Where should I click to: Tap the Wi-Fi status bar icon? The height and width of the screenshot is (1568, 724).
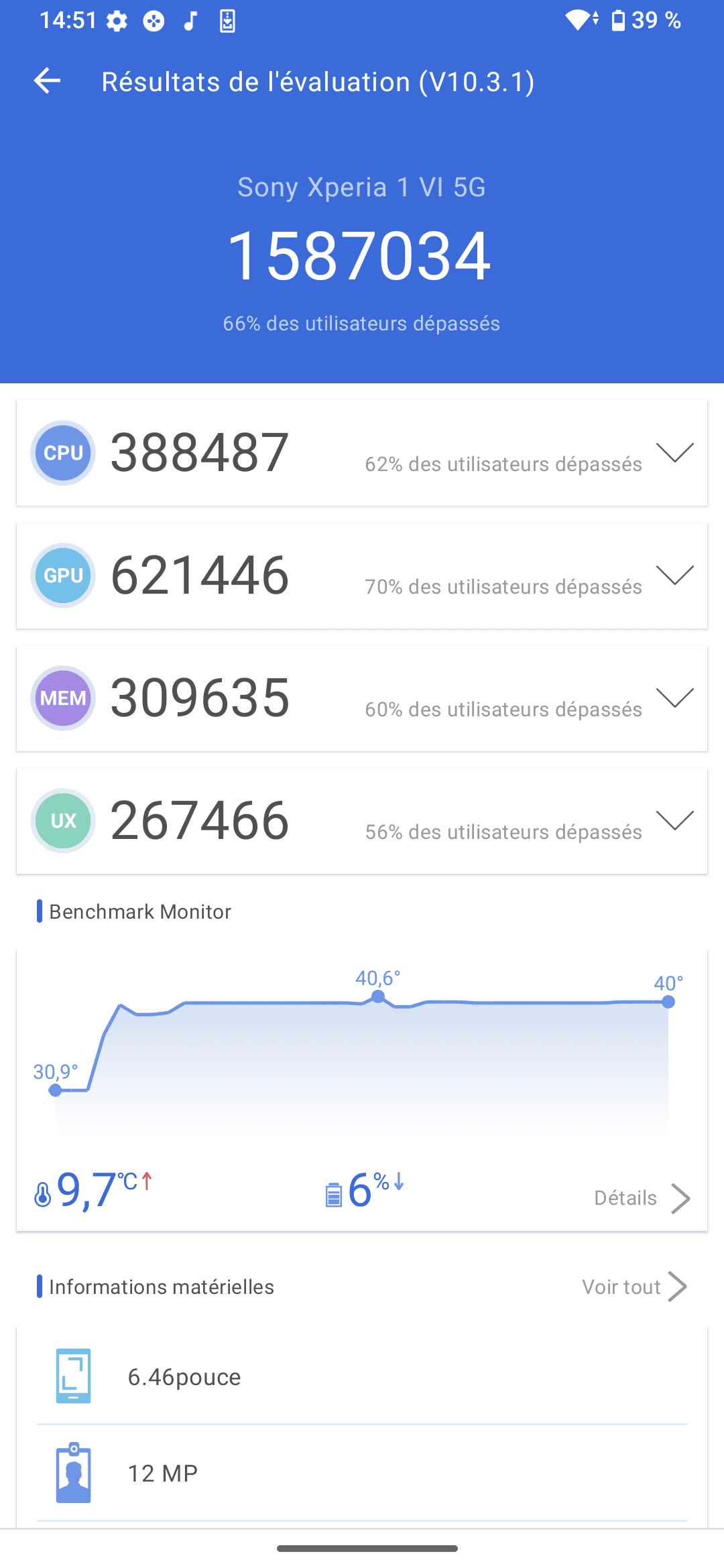point(578,20)
